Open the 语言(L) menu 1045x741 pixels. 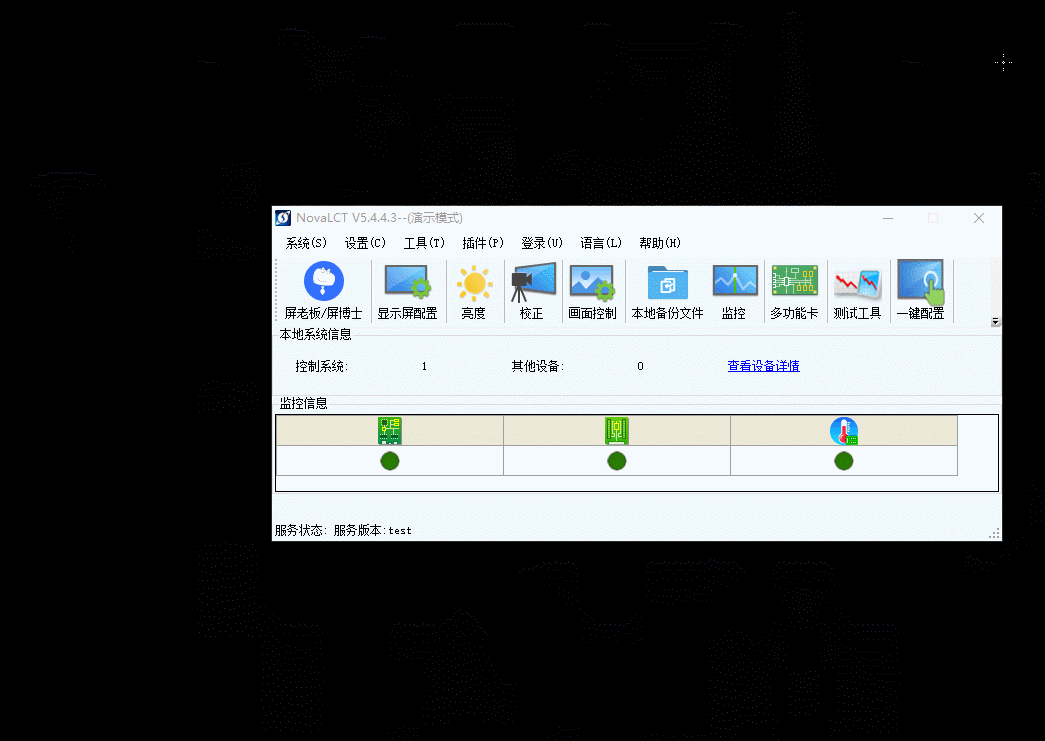[601, 243]
